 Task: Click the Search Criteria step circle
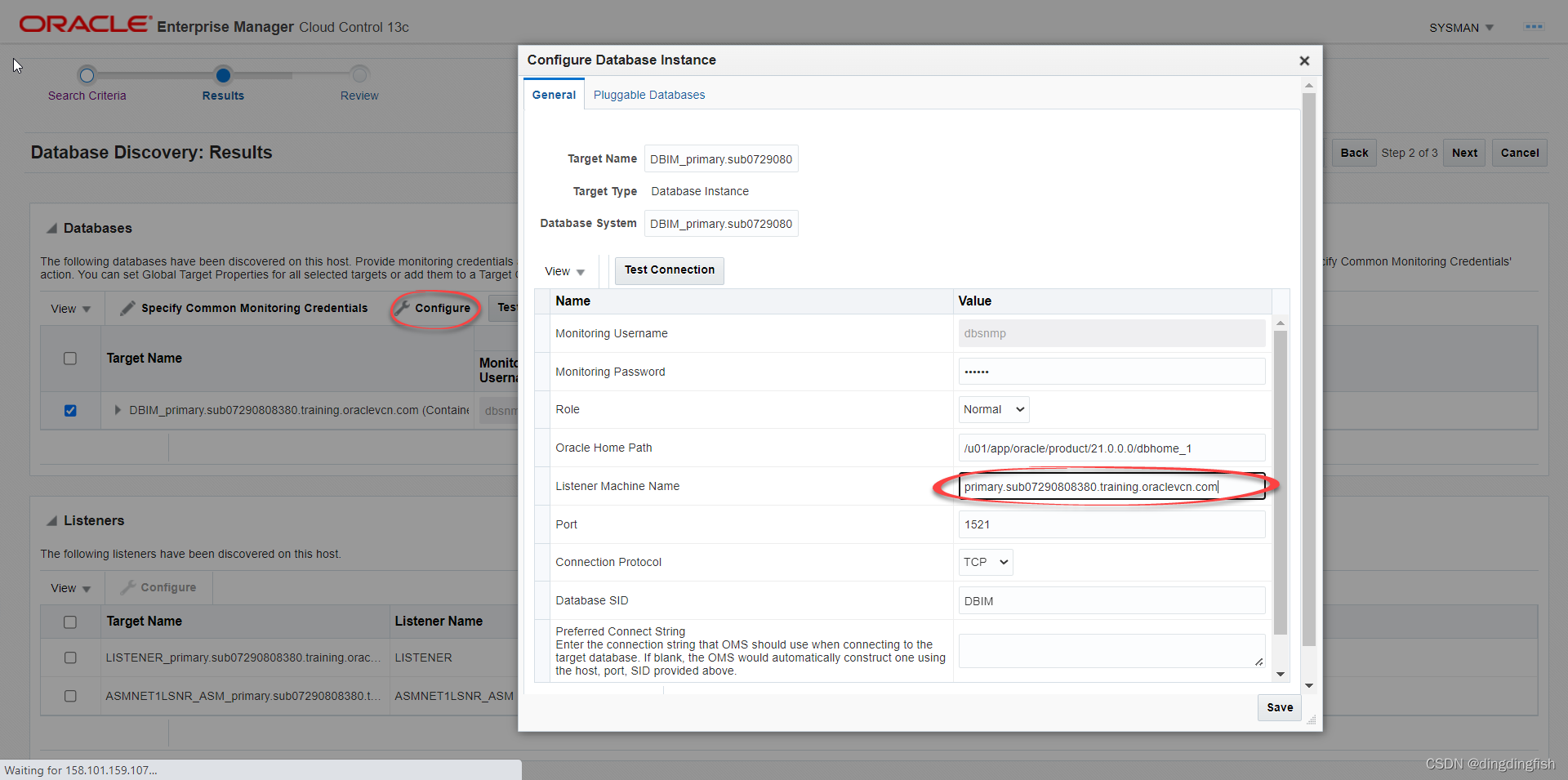[87, 75]
